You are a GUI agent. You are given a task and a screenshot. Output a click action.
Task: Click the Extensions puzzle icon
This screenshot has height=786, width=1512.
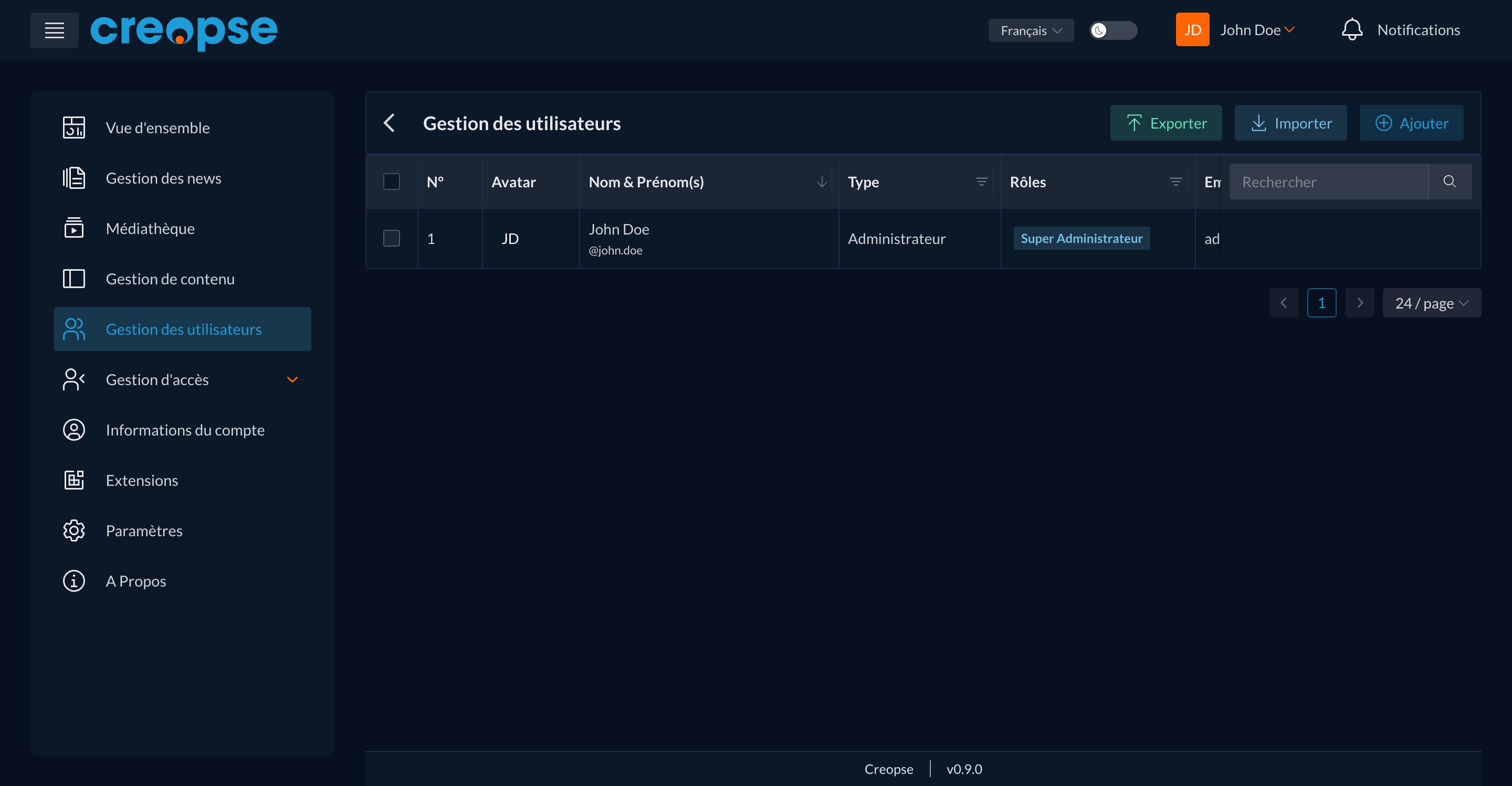74,481
